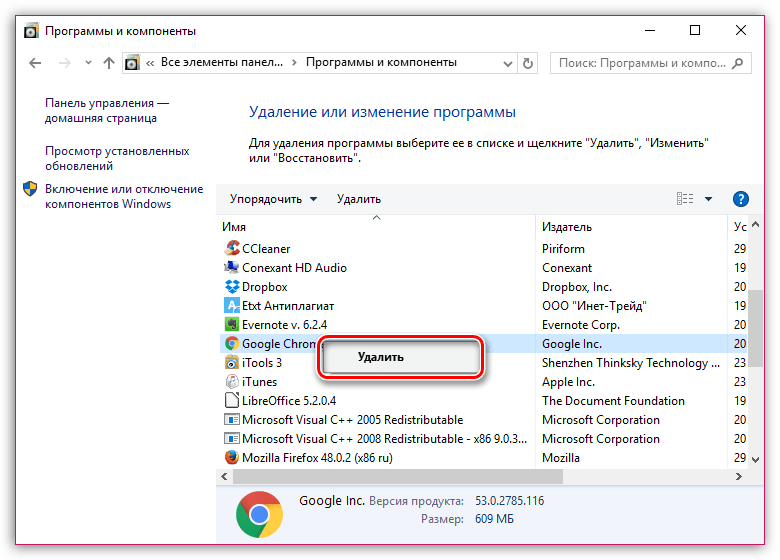Image resolution: width=780 pixels, height=560 pixels.
Task: Open the Упорядочить dropdown menu
Action: (x=273, y=199)
